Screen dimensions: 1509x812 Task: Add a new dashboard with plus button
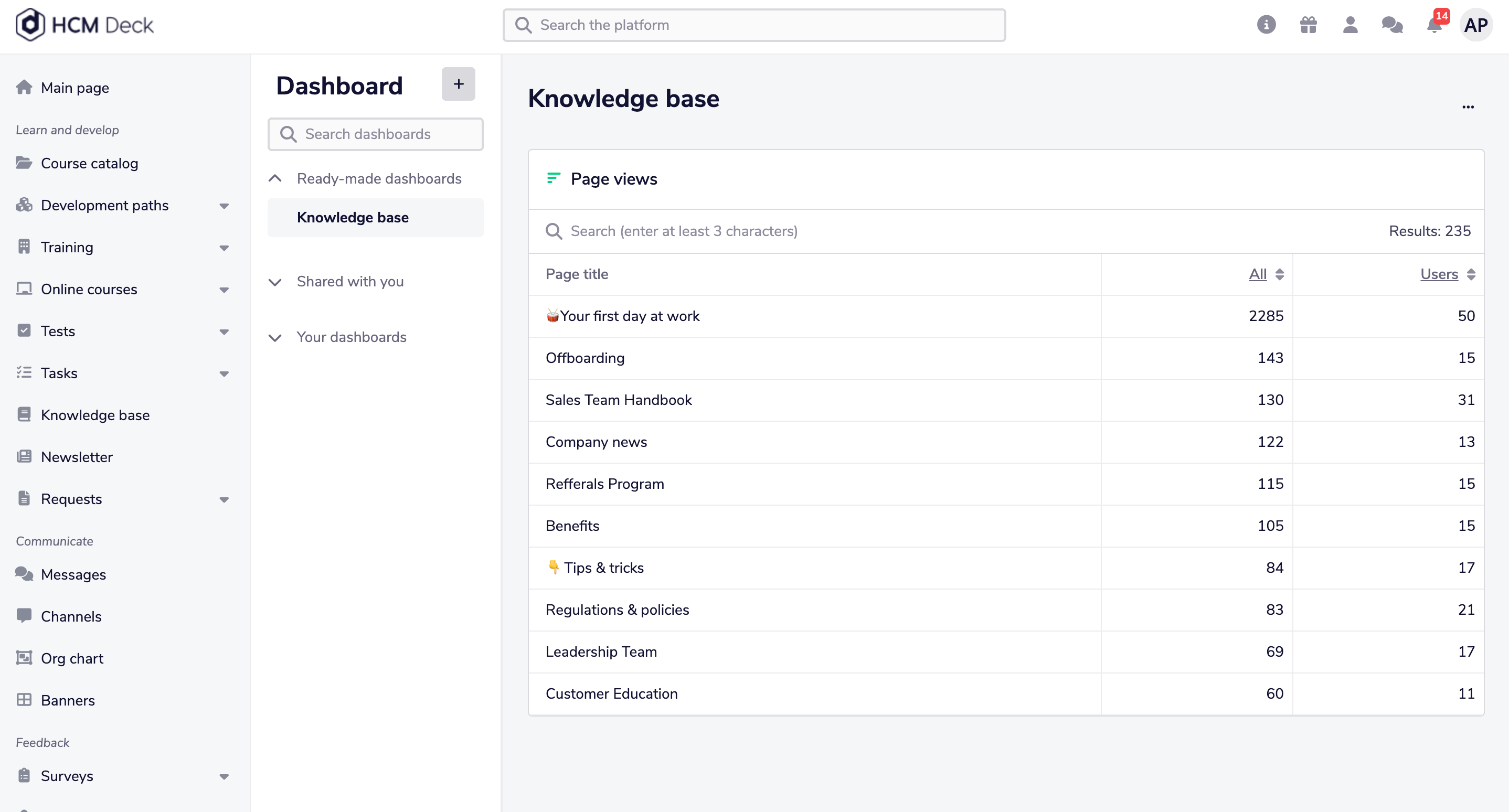pyautogui.click(x=458, y=84)
